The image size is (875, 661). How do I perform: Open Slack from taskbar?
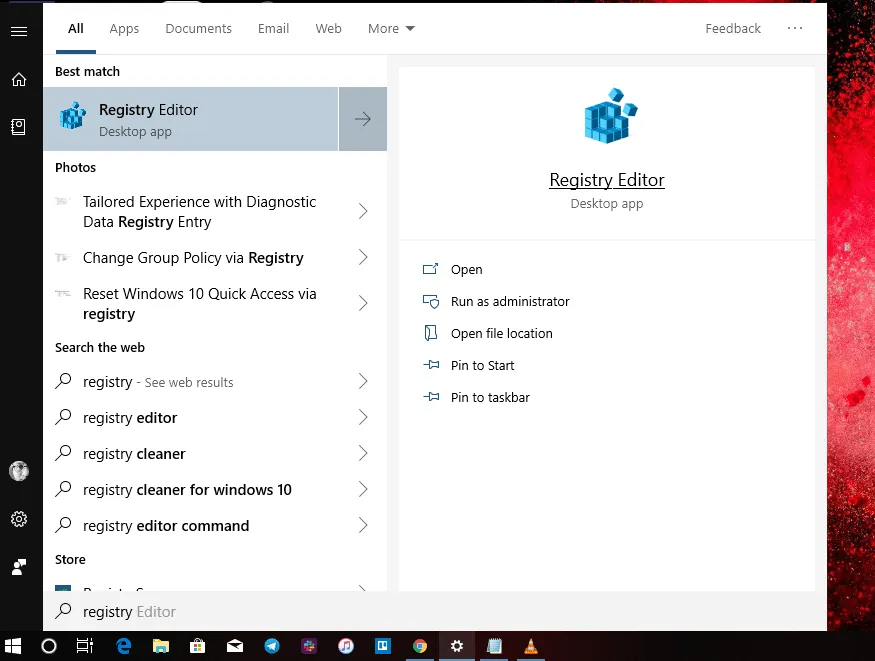pyautogui.click(x=309, y=646)
